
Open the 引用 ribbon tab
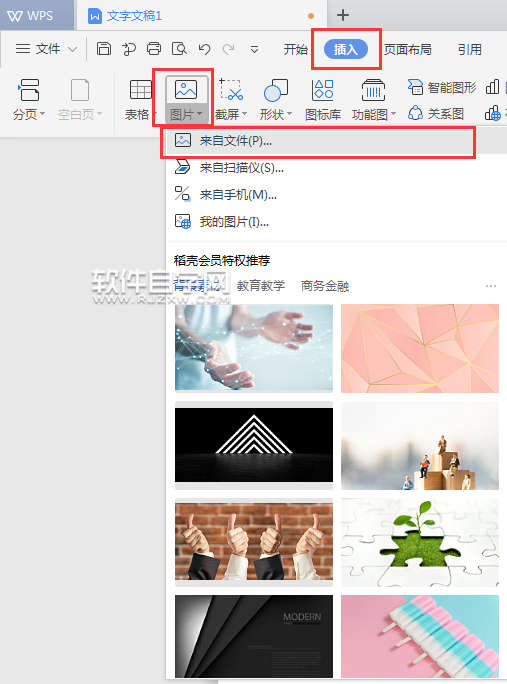coord(469,49)
